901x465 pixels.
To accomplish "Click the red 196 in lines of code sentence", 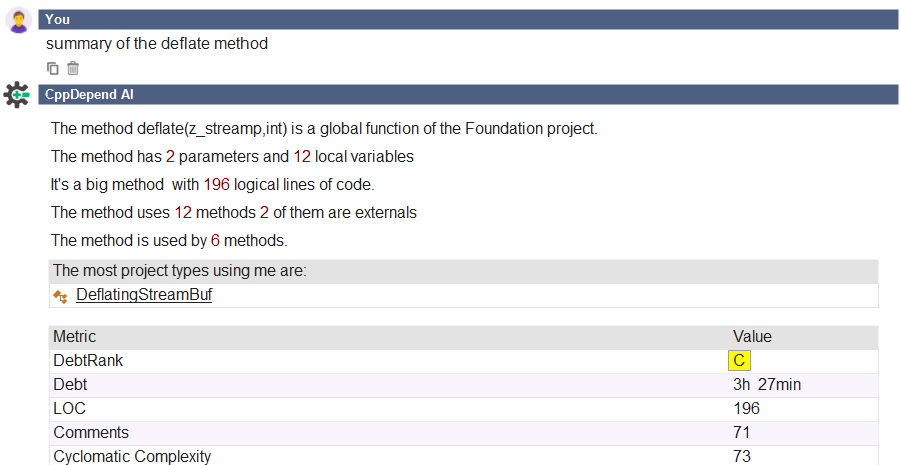I will [x=217, y=185].
